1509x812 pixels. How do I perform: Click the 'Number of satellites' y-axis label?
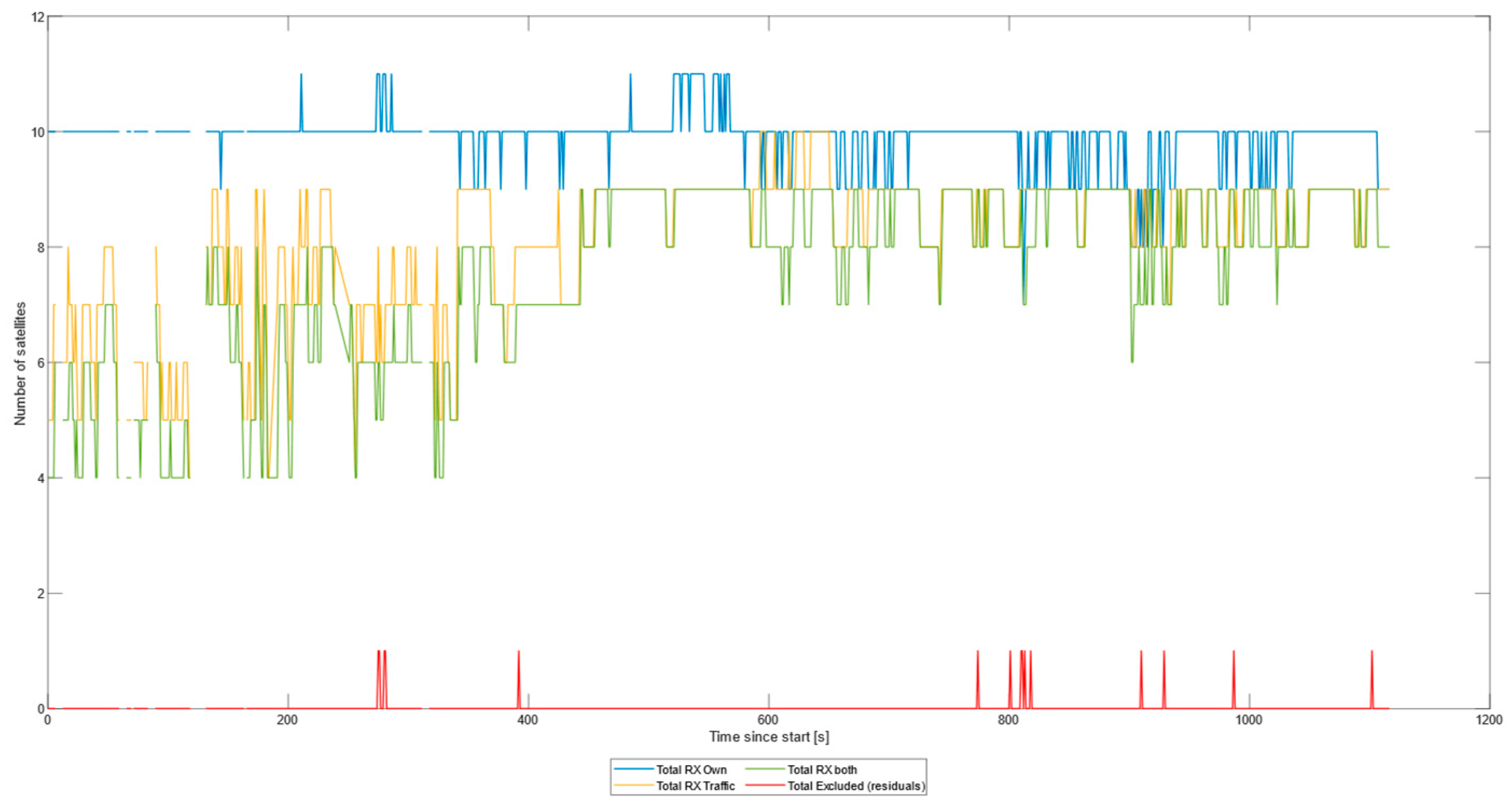[20, 363]
